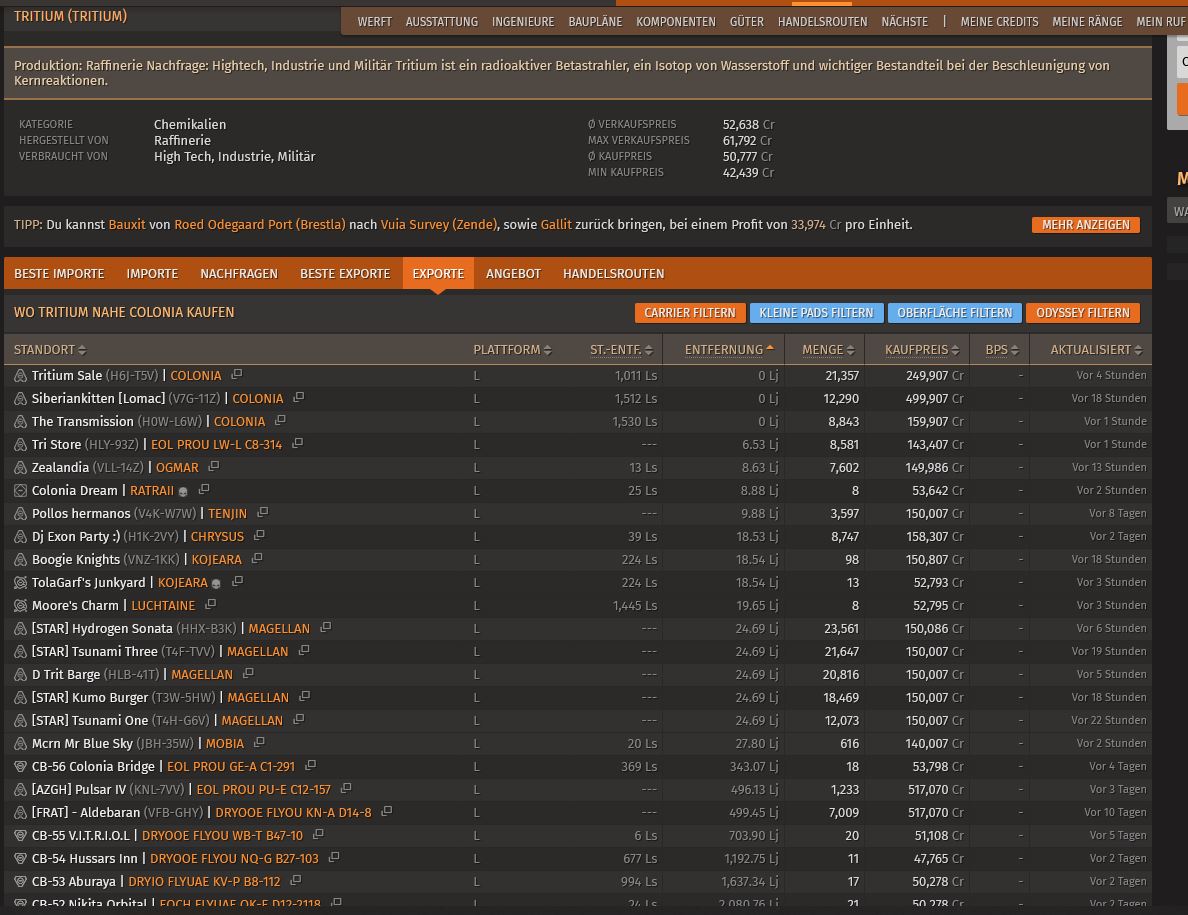Click the station icon beside TolaGarf's Junkyard

pyautogui.click(x=20, y=583)
